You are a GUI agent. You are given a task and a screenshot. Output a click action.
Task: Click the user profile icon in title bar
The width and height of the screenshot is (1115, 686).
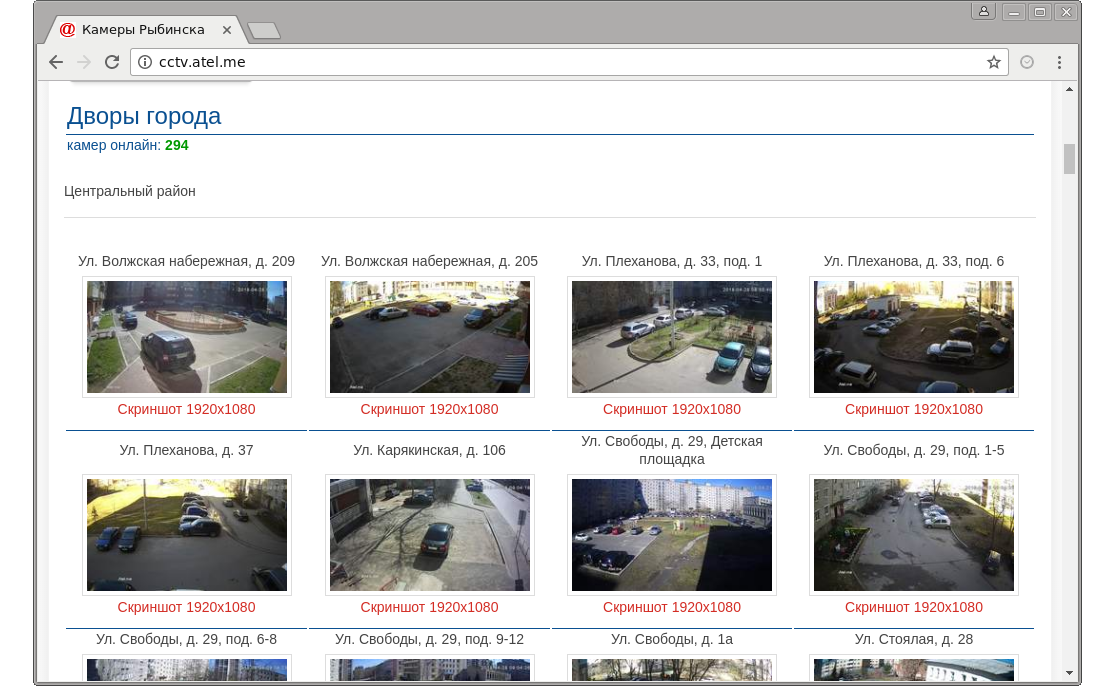coord(984,12)
